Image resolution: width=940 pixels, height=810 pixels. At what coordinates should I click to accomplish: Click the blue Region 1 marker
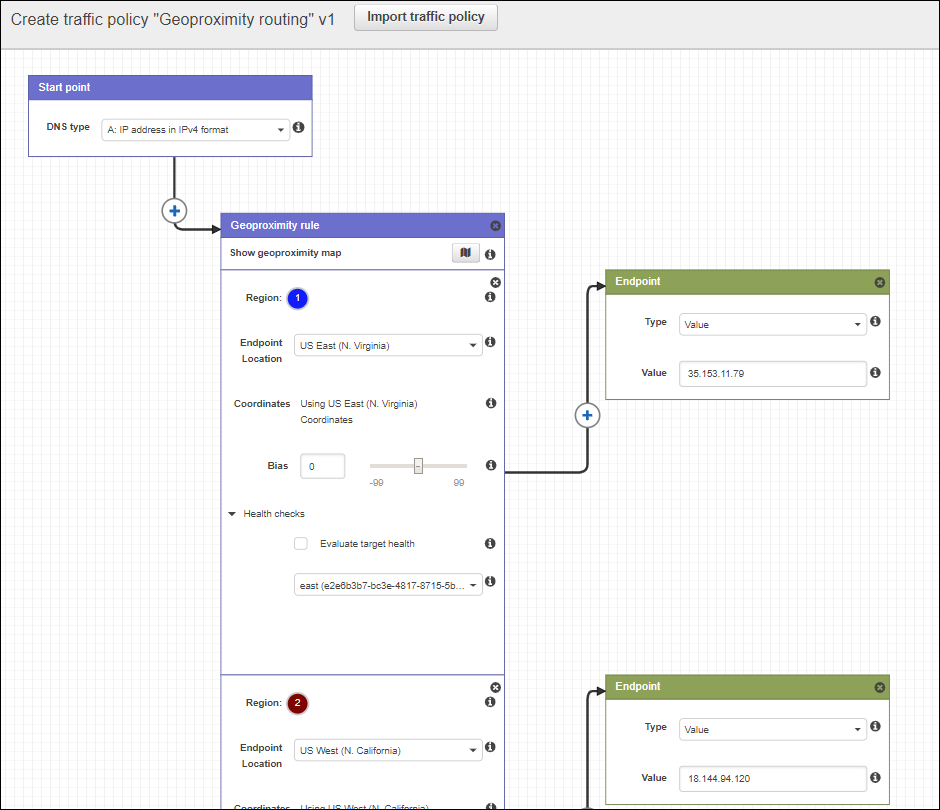pyautogui.click(x=297, y=298)
